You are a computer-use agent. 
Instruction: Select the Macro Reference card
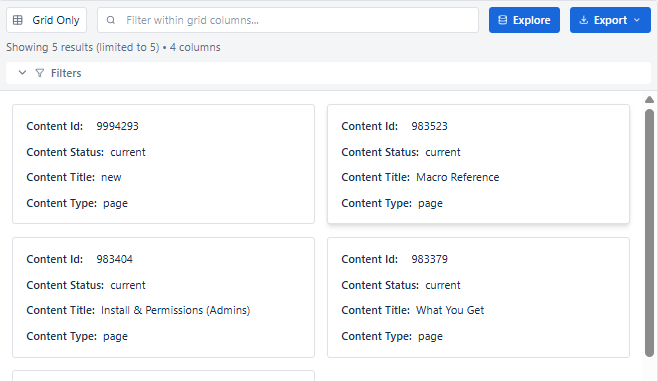[478, 164]
